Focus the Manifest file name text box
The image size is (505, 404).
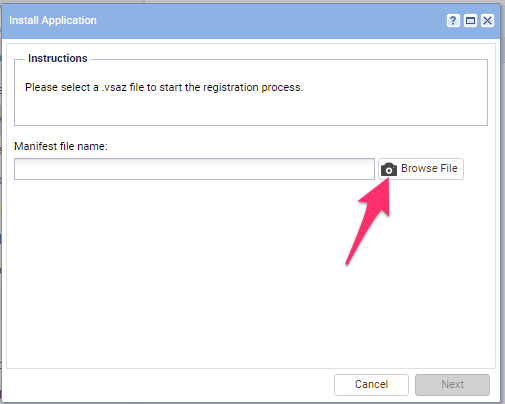[x=194, y=169]
